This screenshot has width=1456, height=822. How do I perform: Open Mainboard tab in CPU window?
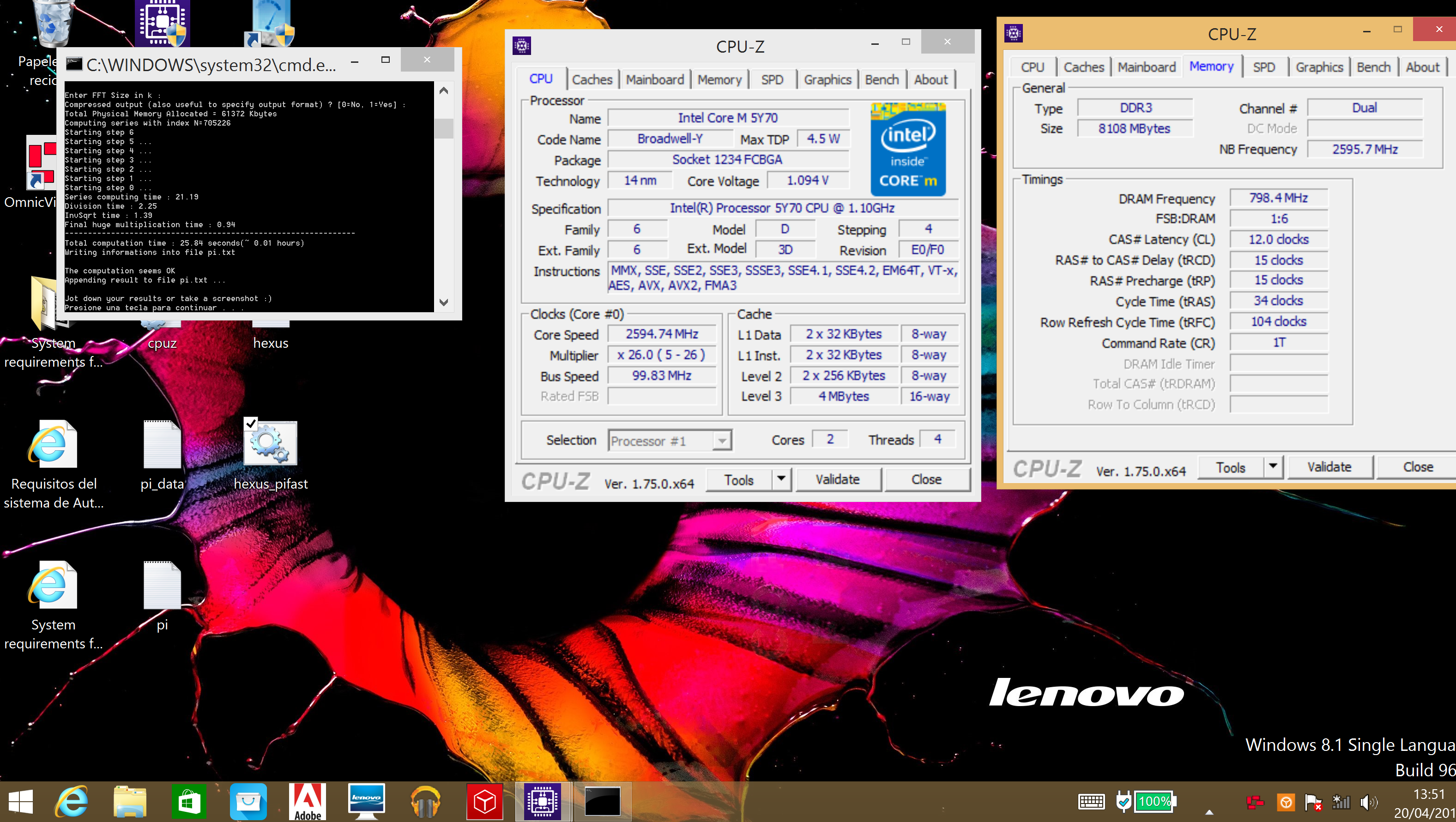[x=654, y=80]
